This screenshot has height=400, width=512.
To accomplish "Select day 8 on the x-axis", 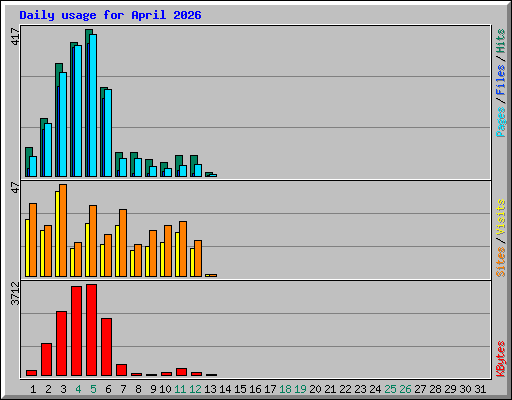I will coord(138,389).
